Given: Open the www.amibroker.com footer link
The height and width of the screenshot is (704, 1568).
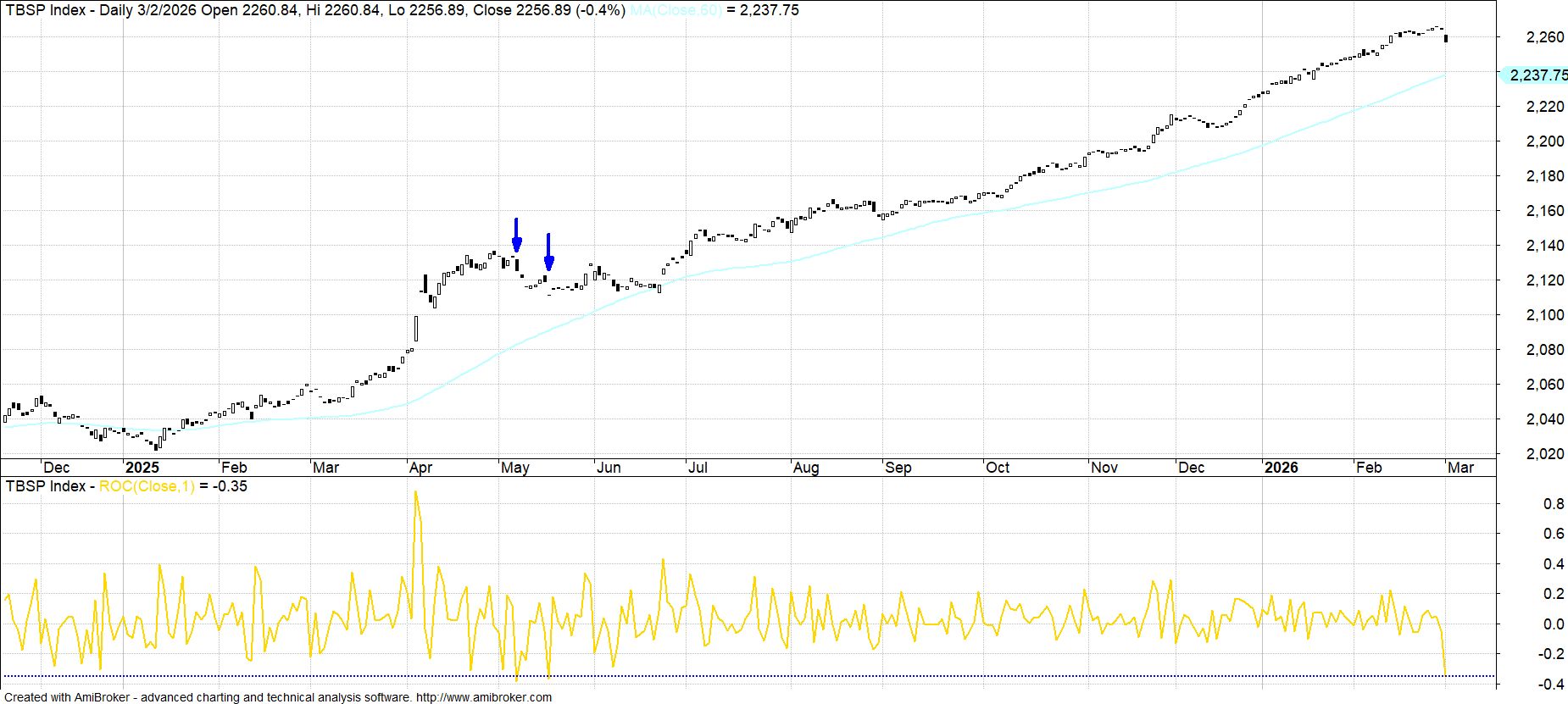Looking at the screenshot, I should coord(483,697).
